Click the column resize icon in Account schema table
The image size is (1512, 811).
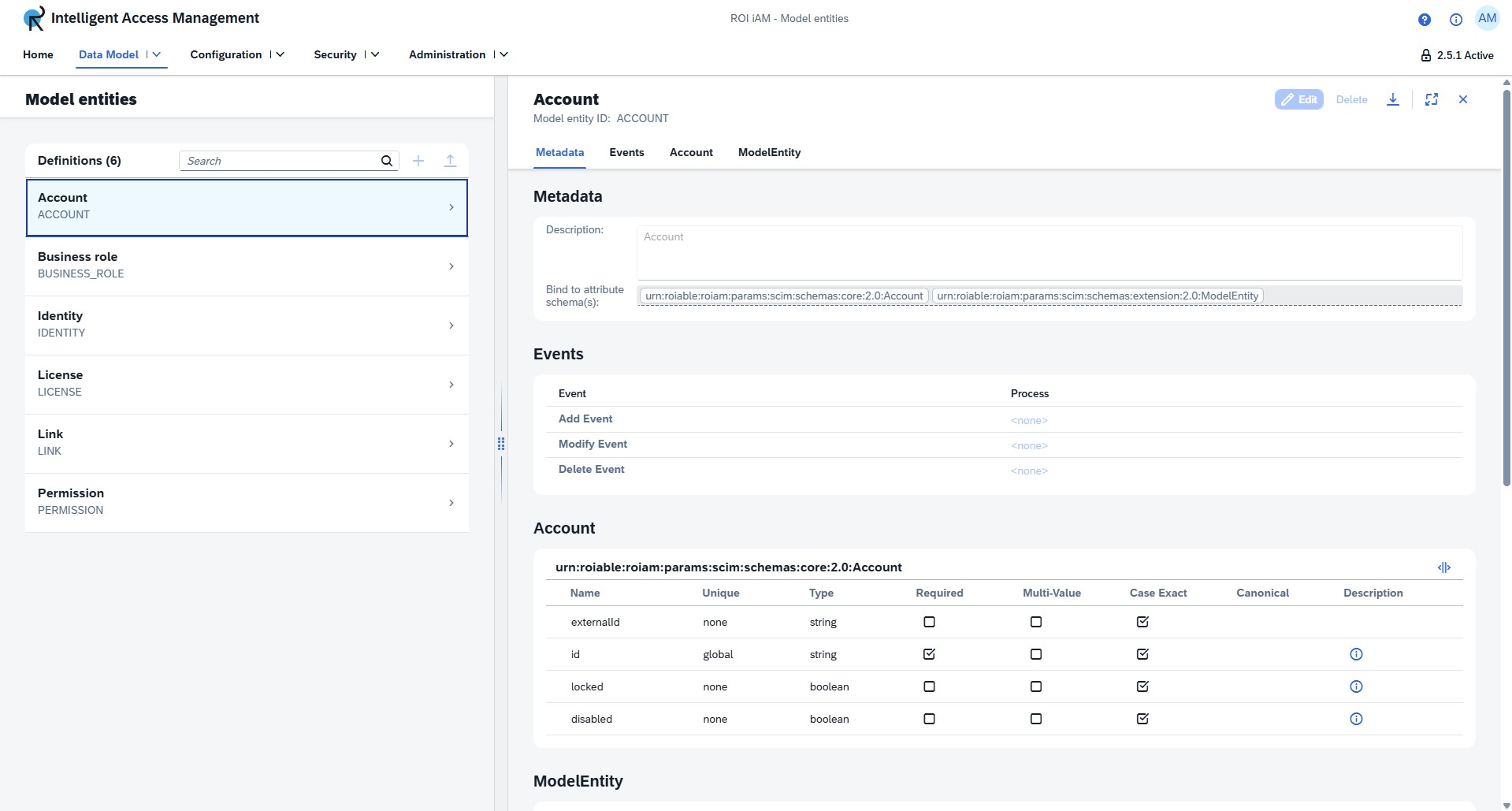coord(1443,567)
